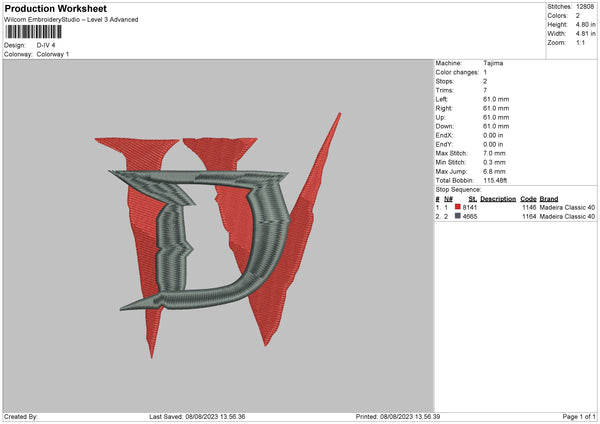
Task: Click 'Madeira Classic 40' brand in row 2
Action: point(567,217)
